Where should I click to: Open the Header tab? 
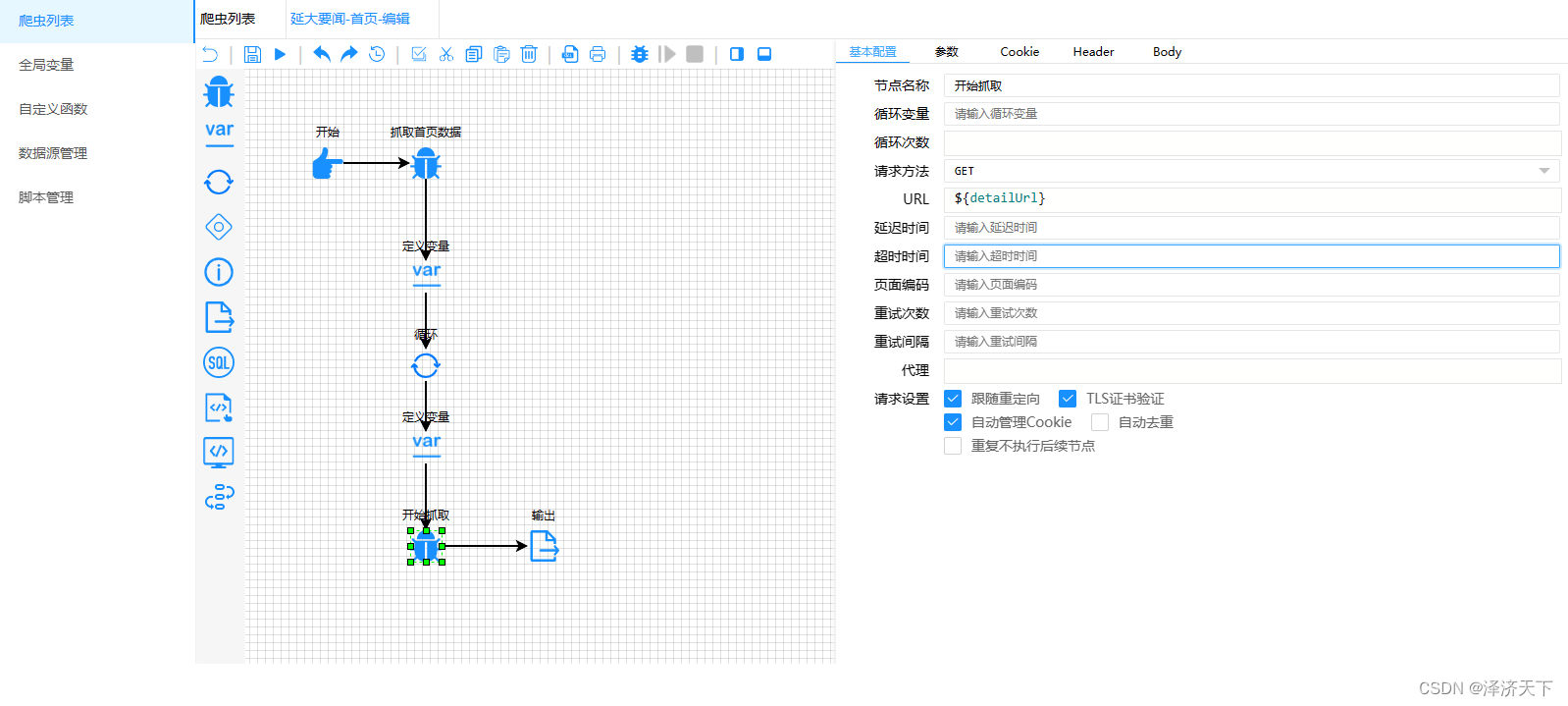pyautogui.click(x=1093, y=52)
